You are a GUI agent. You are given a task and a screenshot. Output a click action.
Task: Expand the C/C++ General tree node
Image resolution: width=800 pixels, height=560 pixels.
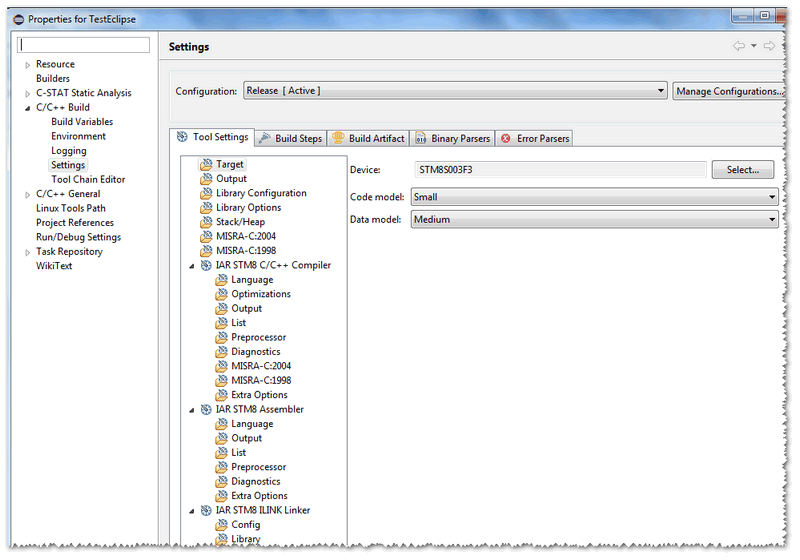click(28, 194)
